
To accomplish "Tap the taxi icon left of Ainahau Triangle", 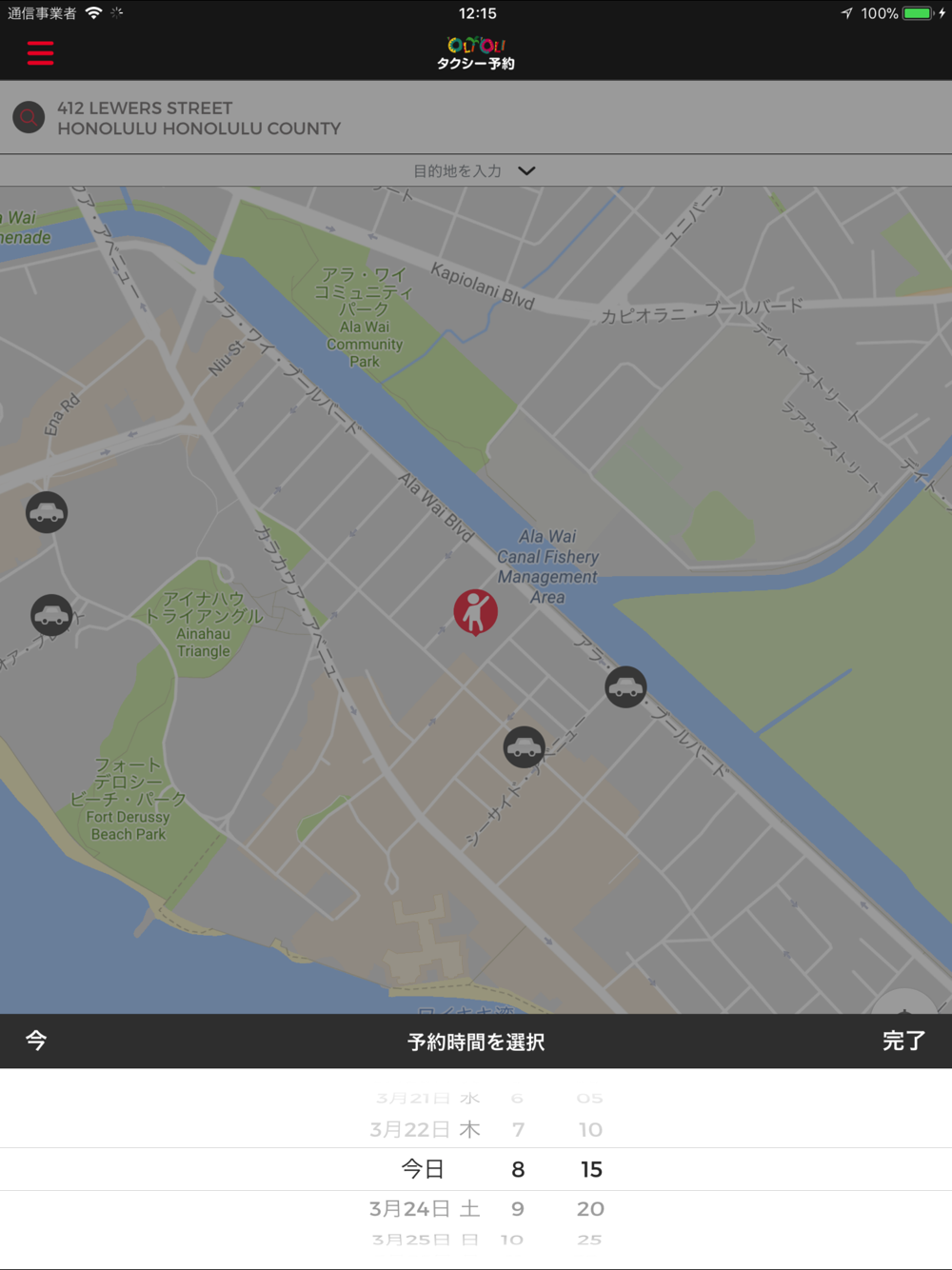I will click(51, 615).
